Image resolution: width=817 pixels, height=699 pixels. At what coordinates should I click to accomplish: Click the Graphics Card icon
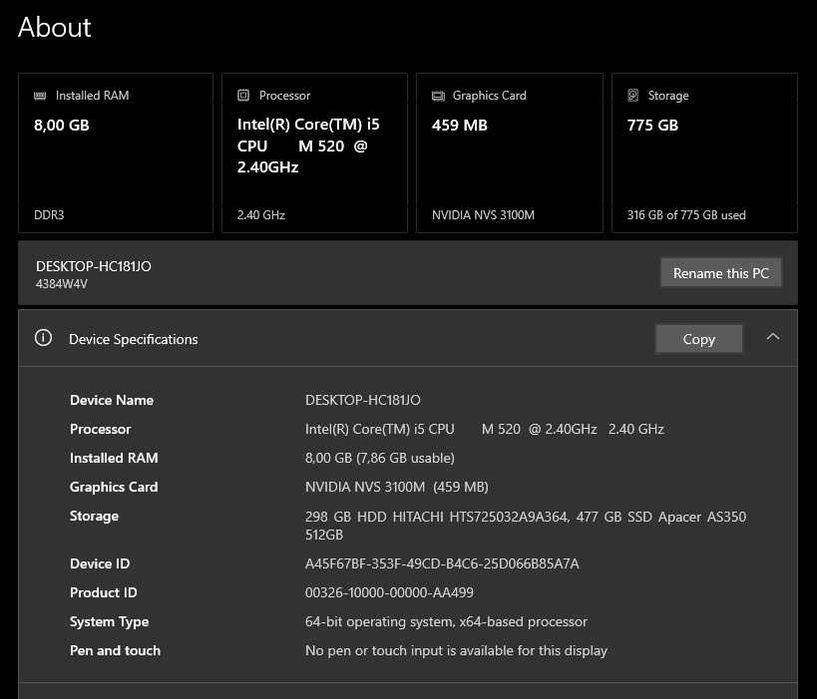tap(438, 96)
